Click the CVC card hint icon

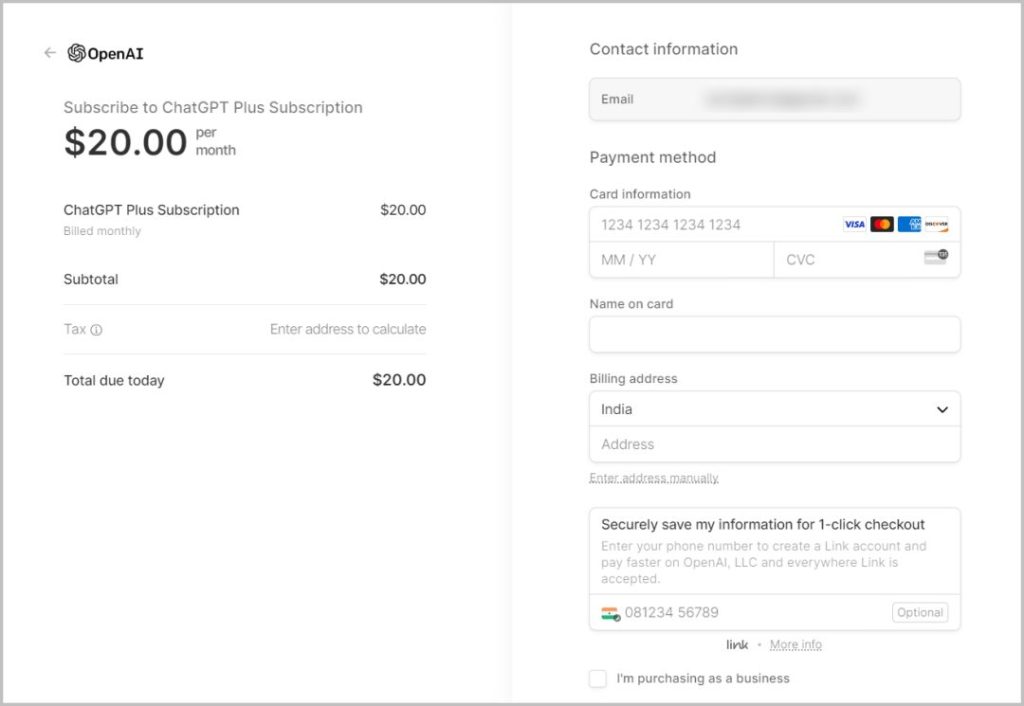(x=936, y=256)
